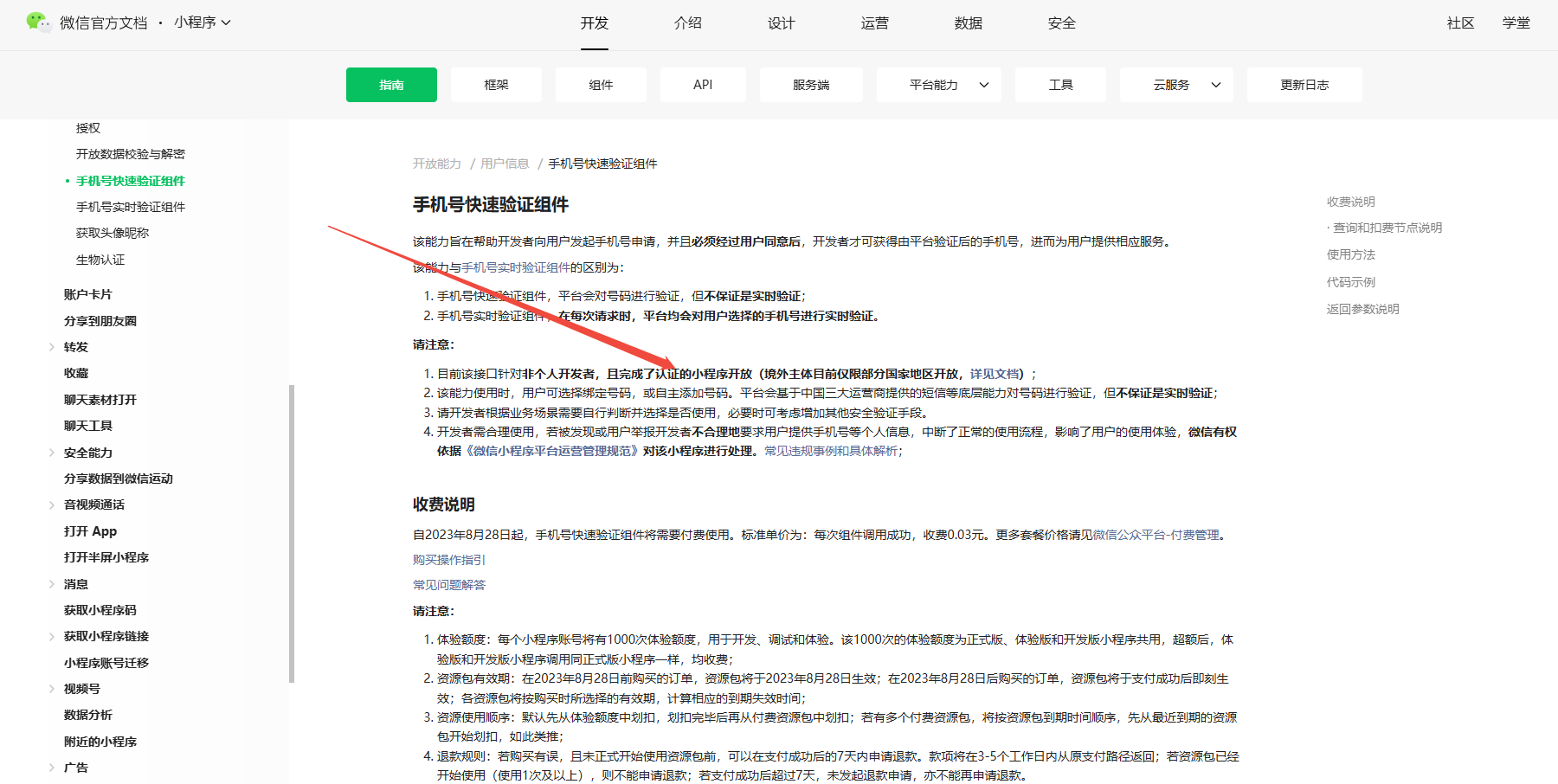Viewport: 1558px width, 784px height.
Task: Click the 用户信息 breadcrumb
Action: [505, 164]
